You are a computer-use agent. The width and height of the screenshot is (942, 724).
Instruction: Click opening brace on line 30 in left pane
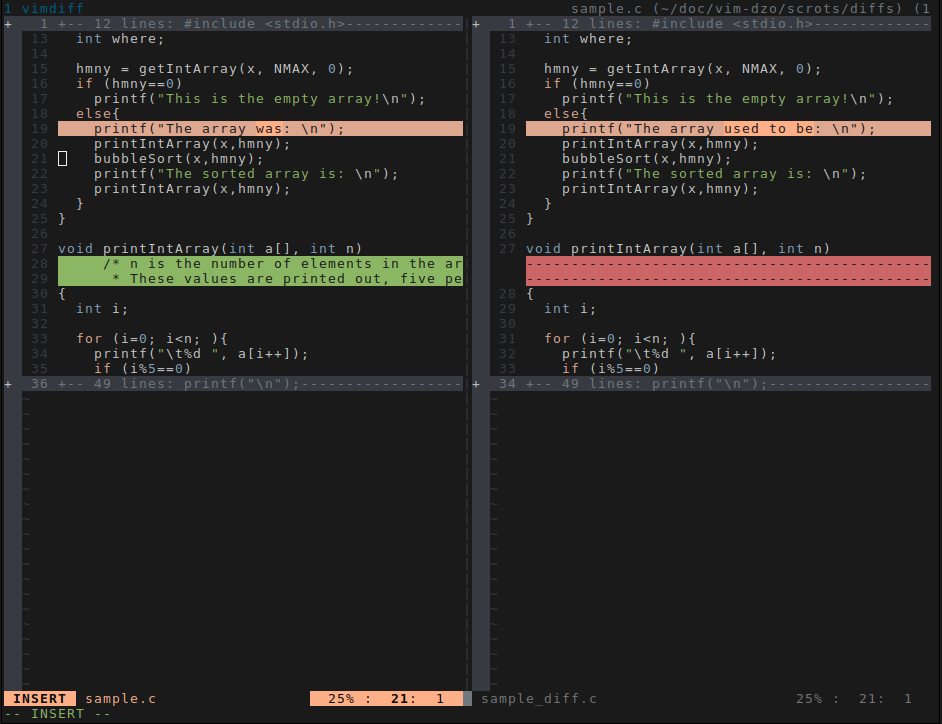(62, 294)
